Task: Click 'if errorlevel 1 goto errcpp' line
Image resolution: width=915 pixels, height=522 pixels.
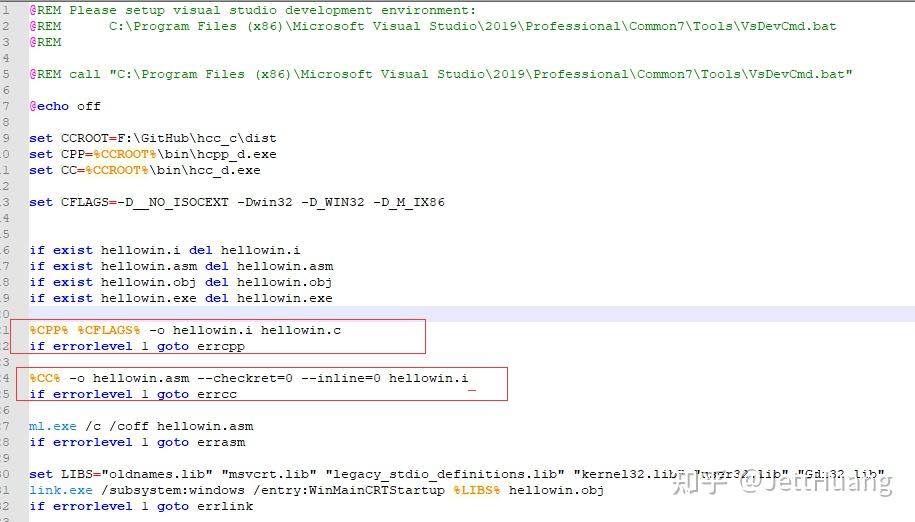Action: click(x=137, y=346)
